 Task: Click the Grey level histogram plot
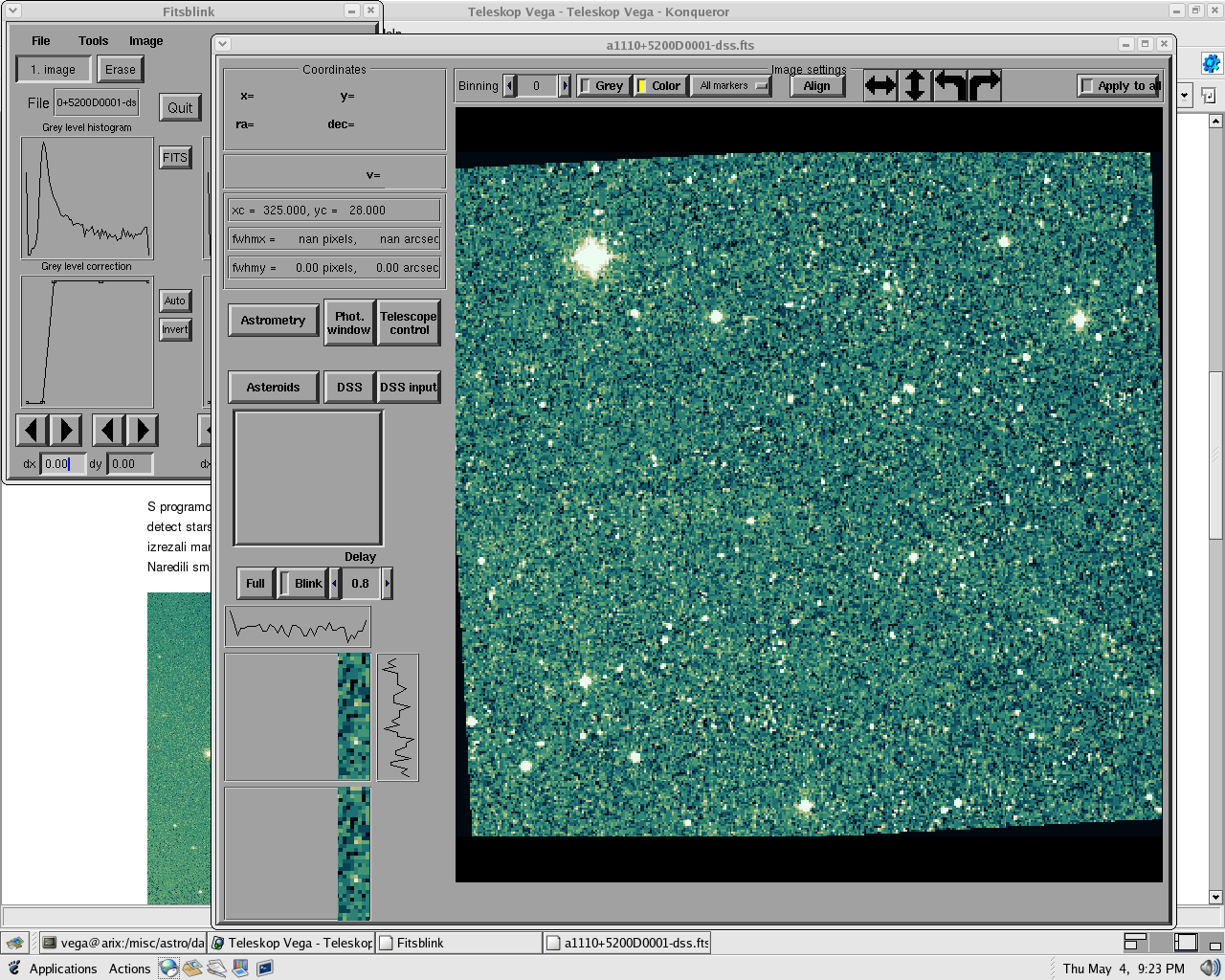[87, 198]
